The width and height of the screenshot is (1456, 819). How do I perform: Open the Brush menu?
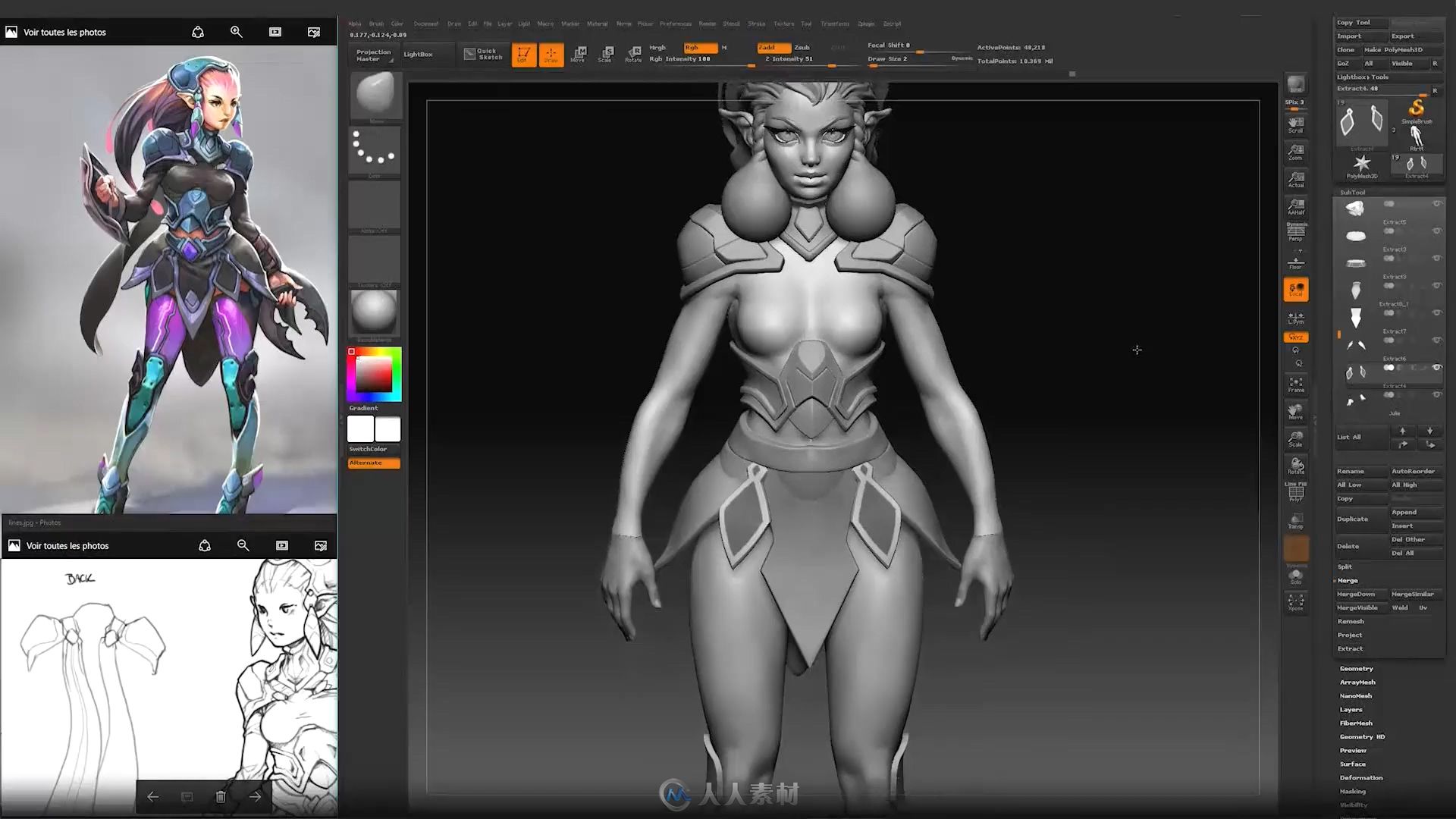tap(376, 24)
